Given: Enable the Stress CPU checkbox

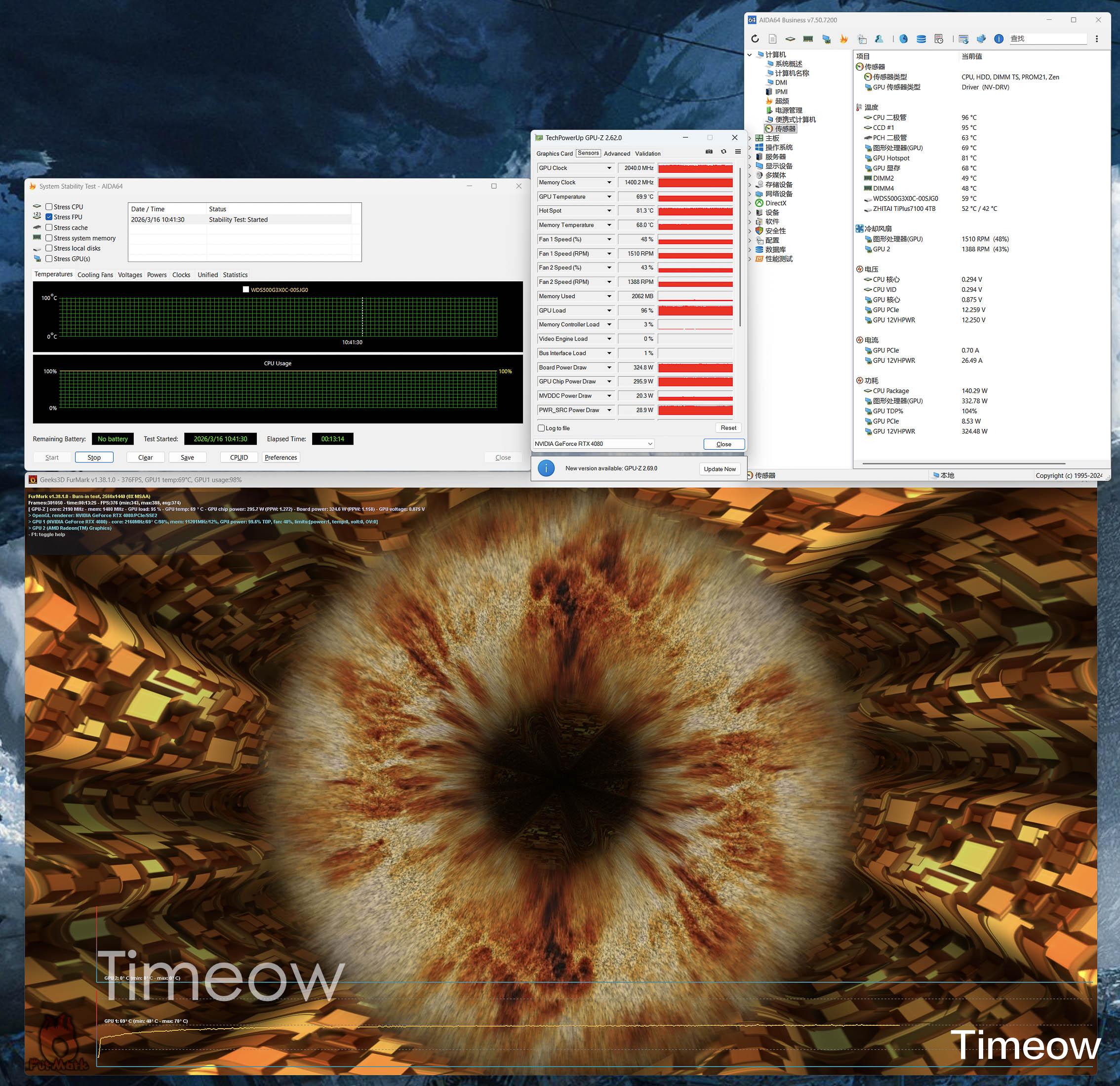Looking at the screenshot, I should [49, 207].
